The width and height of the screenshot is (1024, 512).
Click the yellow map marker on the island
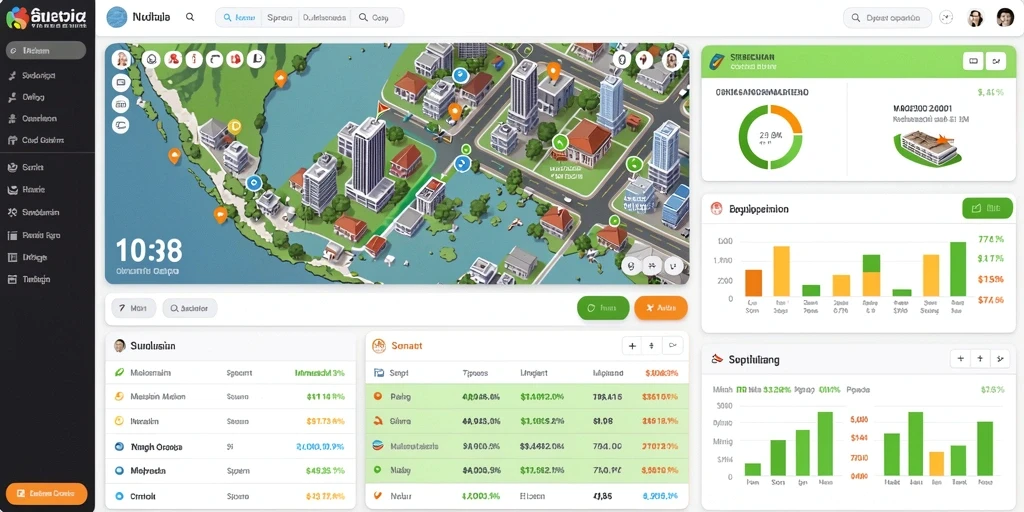(235, 125)
